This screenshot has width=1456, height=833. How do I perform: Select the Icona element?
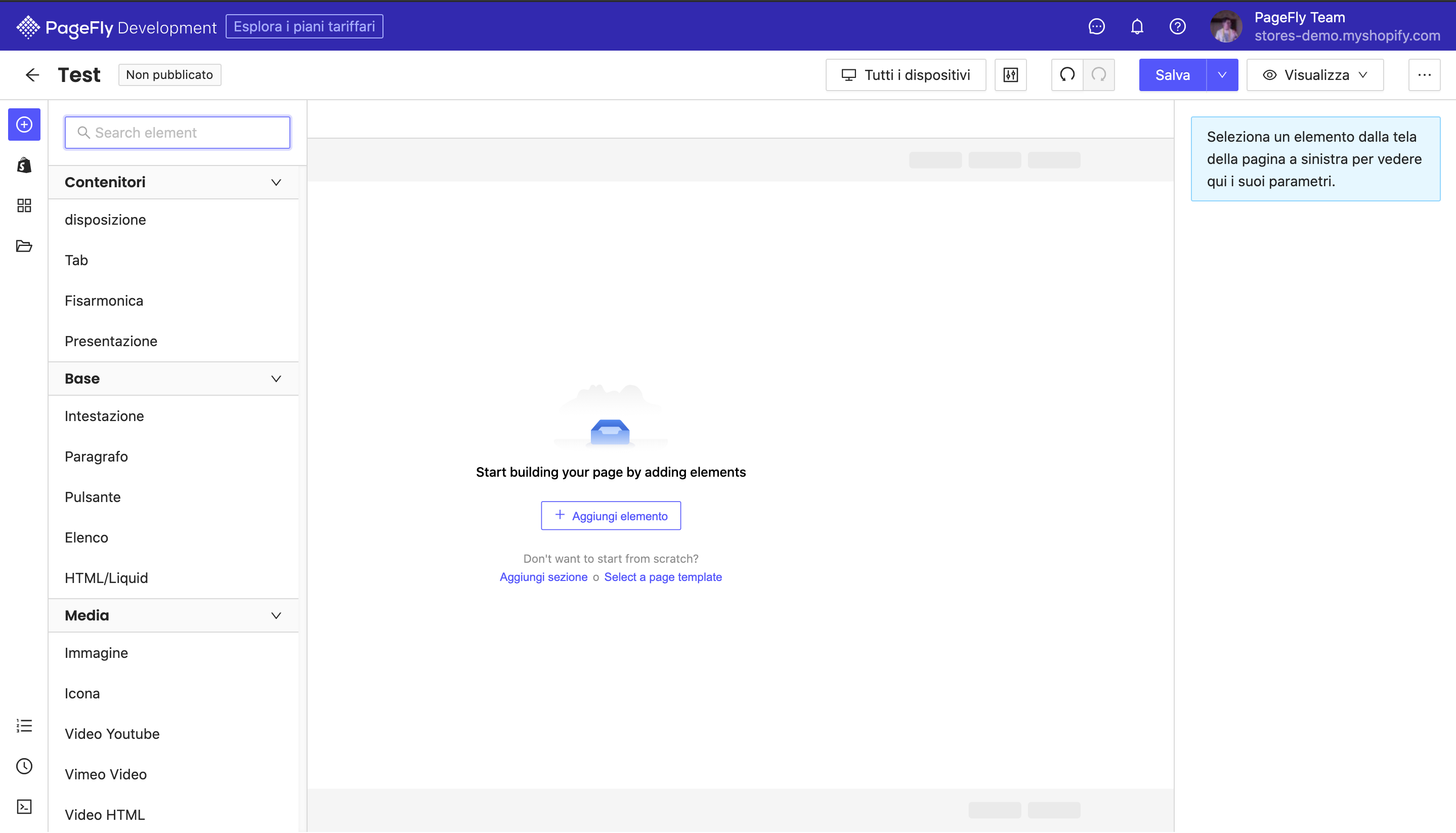[x=174, y=693]
